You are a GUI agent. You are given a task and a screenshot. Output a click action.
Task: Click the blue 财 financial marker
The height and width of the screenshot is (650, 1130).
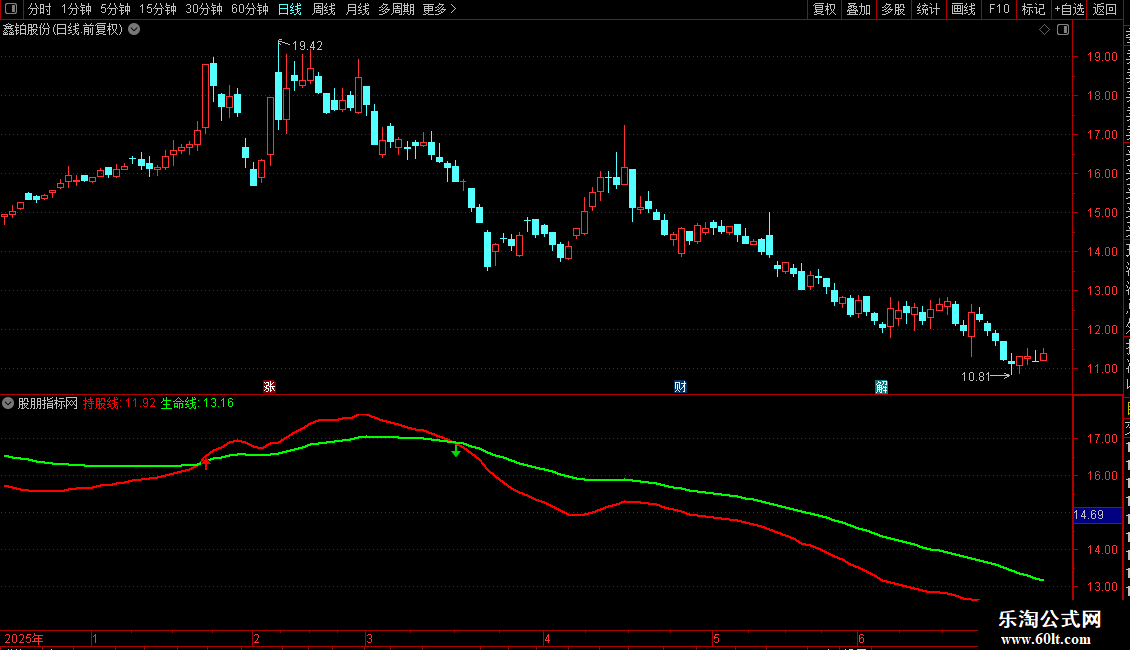click(x=680, y=387)
